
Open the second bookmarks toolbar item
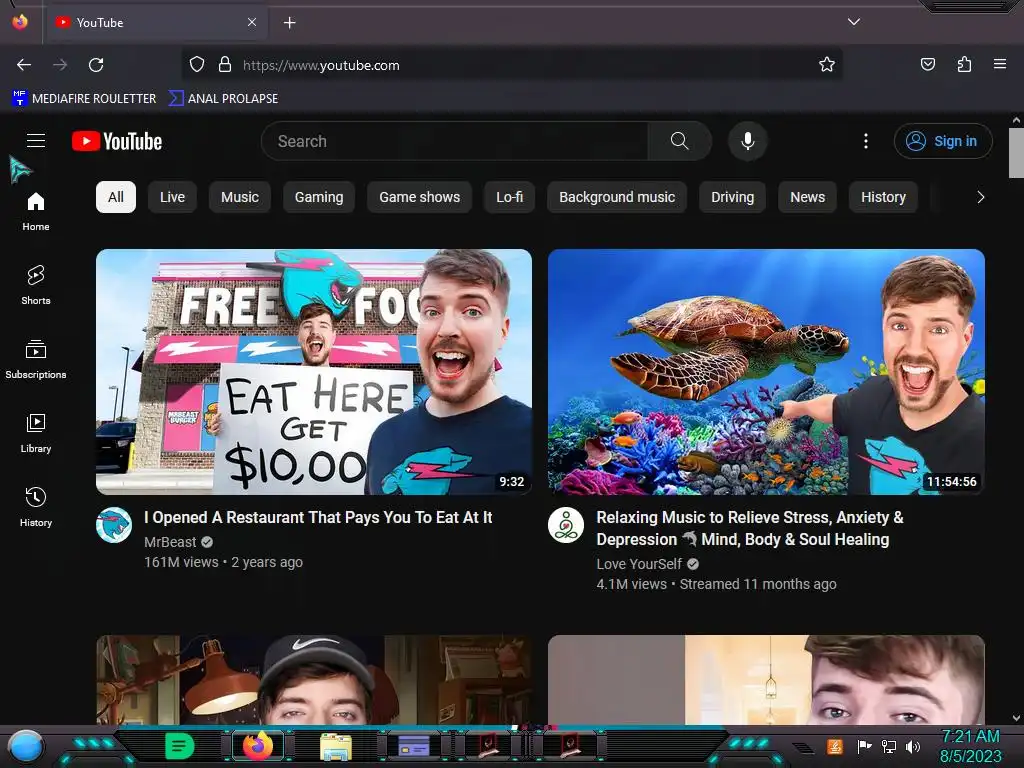point(223,99)
